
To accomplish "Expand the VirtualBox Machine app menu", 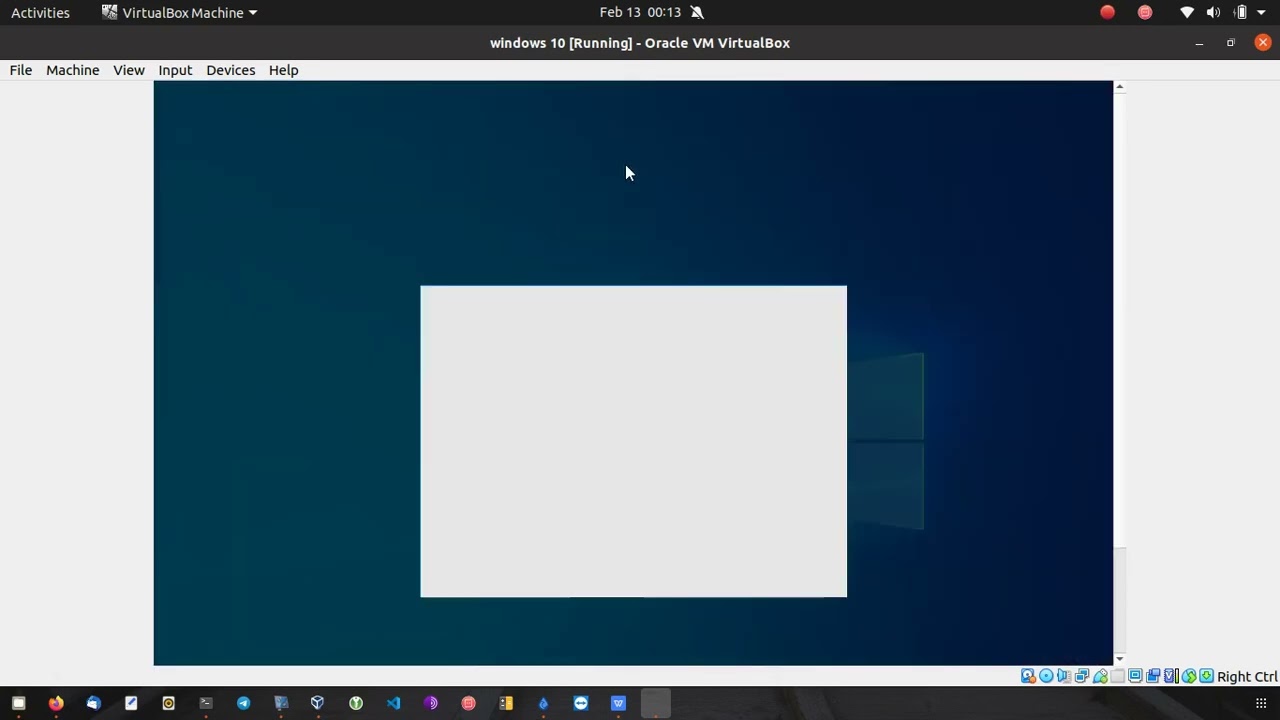I will (179, 12).
